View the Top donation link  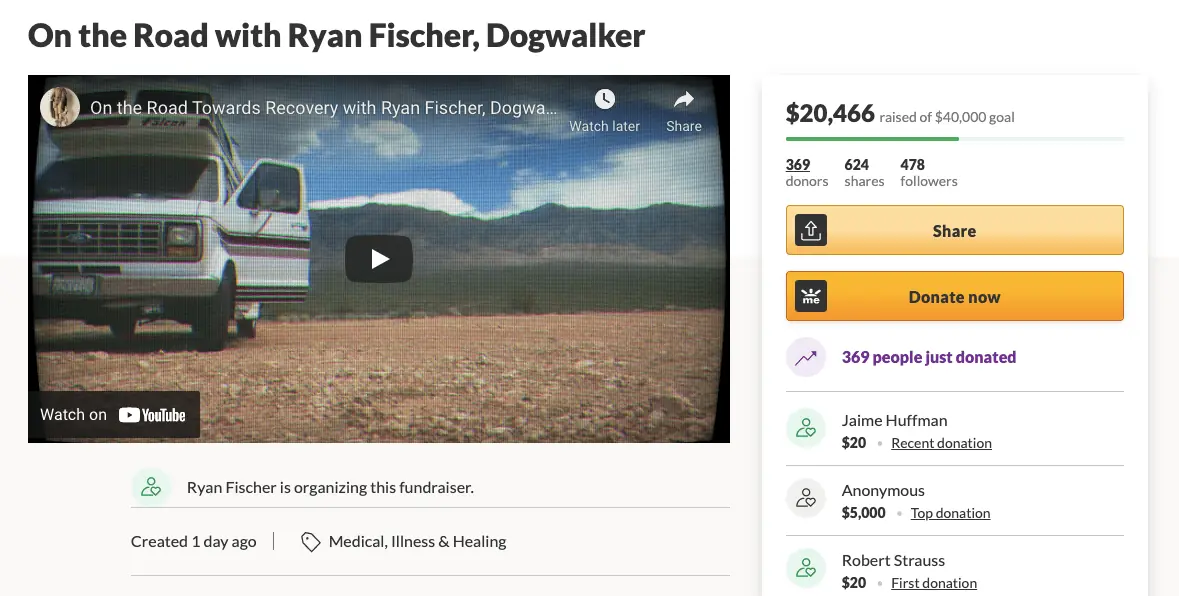(x=950, y=513)
